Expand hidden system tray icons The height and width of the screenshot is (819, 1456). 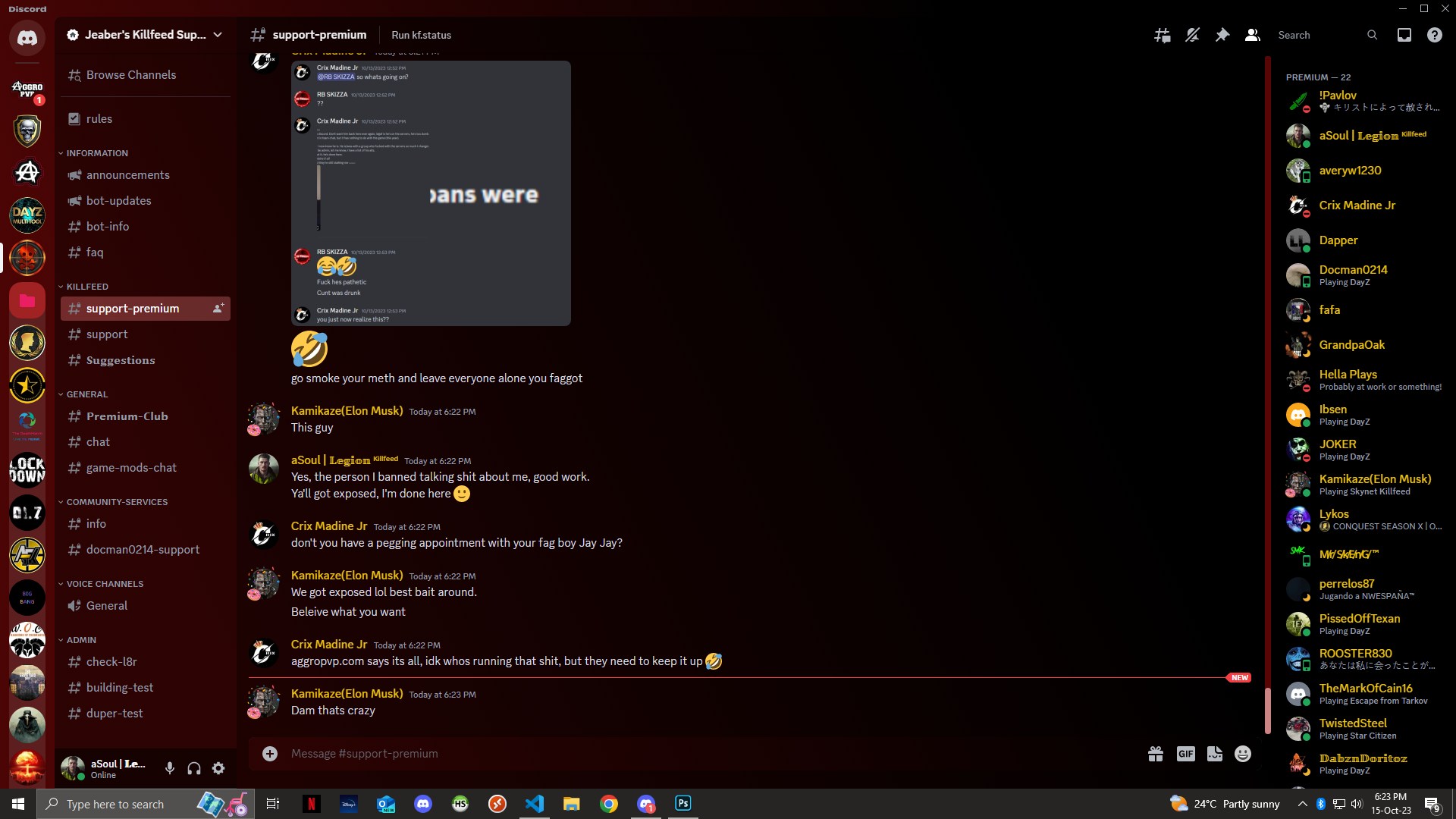[x=1303, y=804]
